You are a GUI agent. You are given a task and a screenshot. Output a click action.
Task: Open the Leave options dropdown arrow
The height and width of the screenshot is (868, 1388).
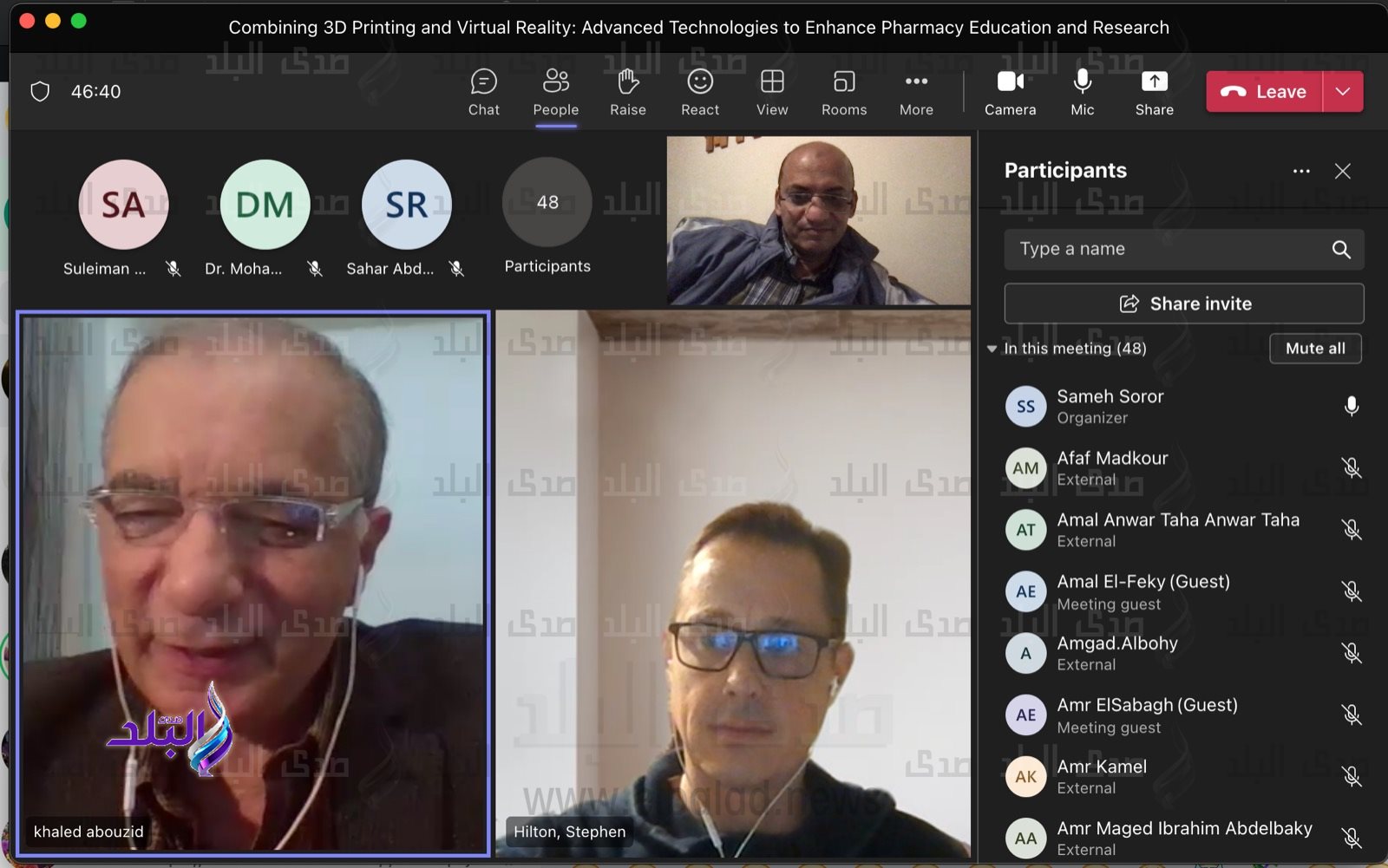(1343, 92)
